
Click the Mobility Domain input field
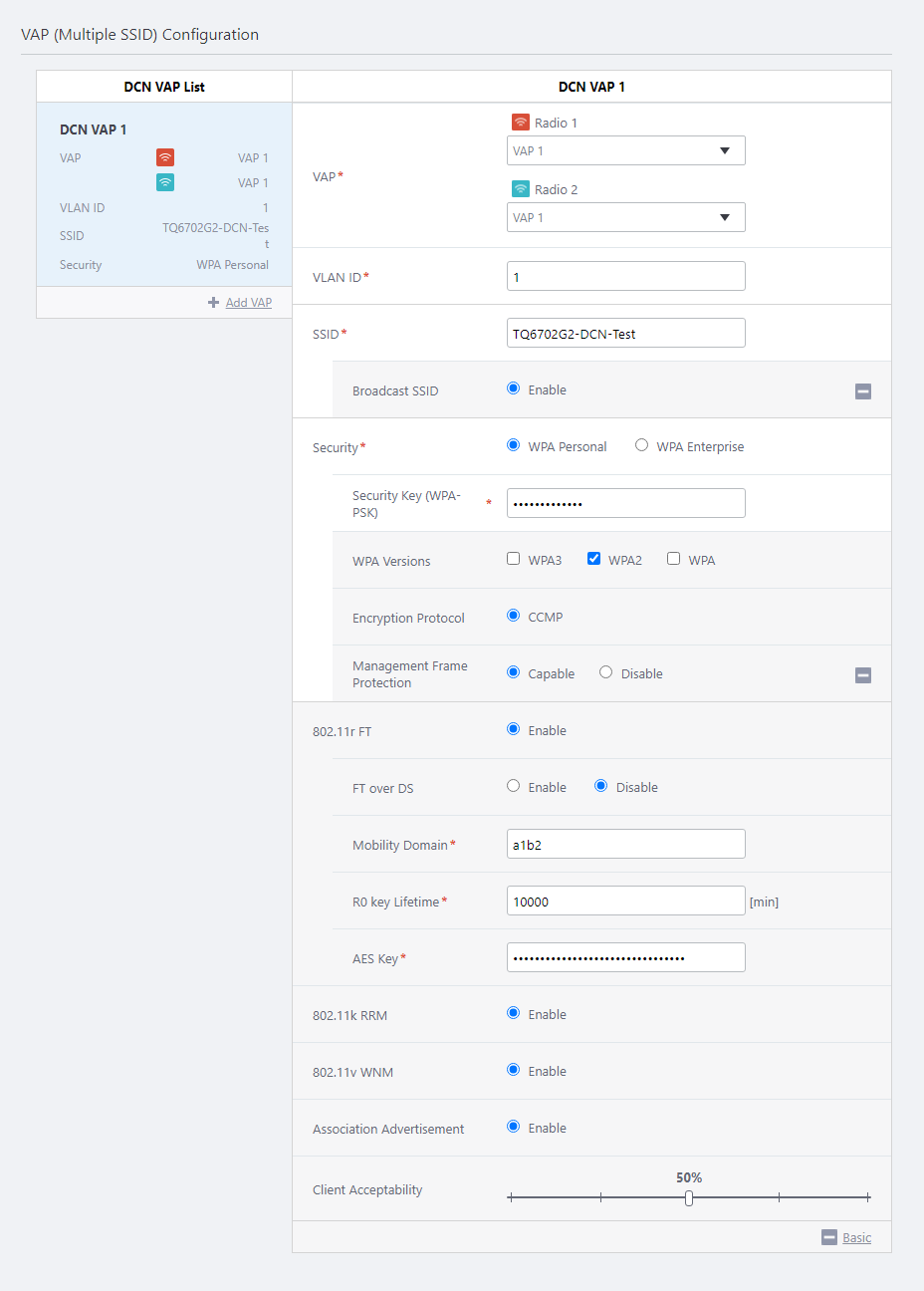pyautogui.click(x=625, y=845)
